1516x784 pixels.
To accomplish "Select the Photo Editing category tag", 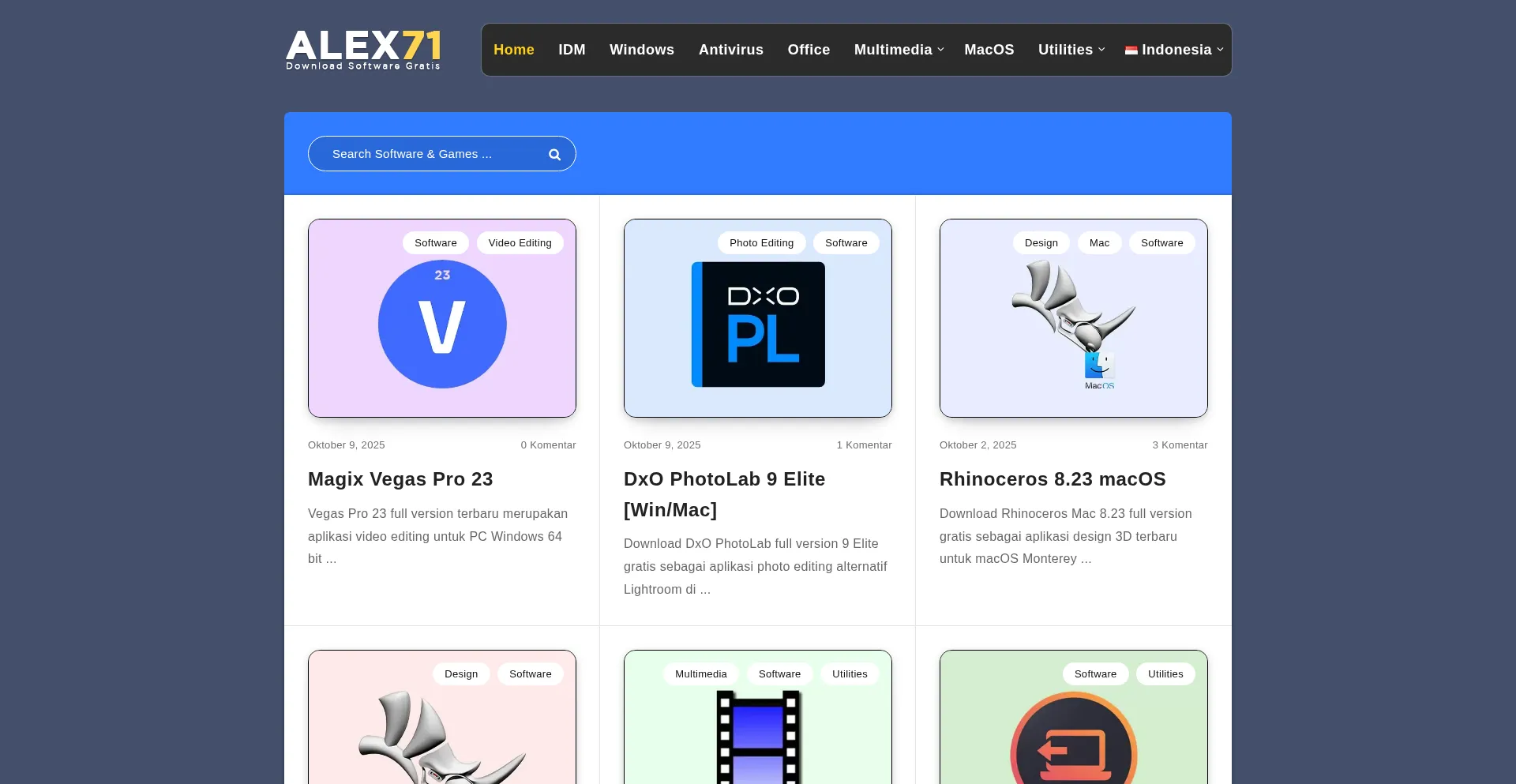I will coord(761,243).
